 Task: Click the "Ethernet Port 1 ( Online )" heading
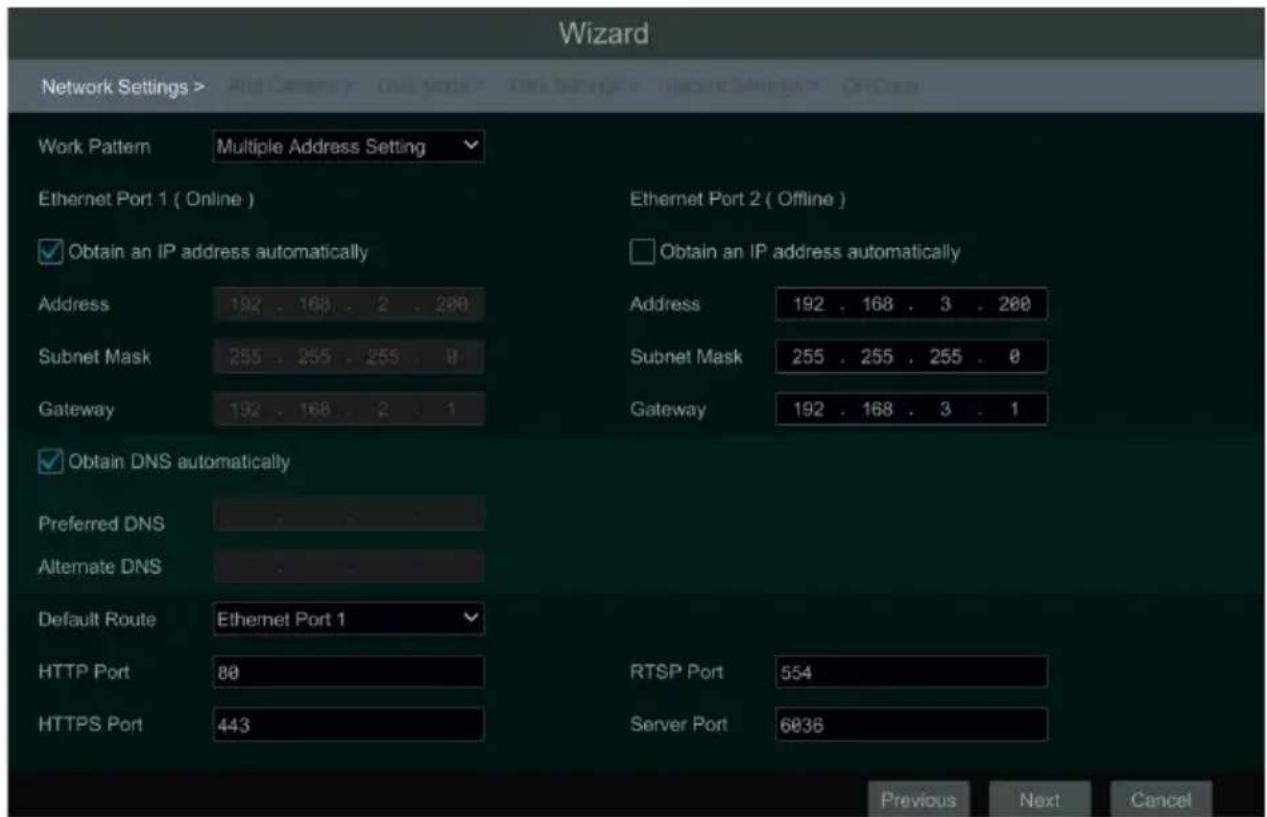click(146, 199)
